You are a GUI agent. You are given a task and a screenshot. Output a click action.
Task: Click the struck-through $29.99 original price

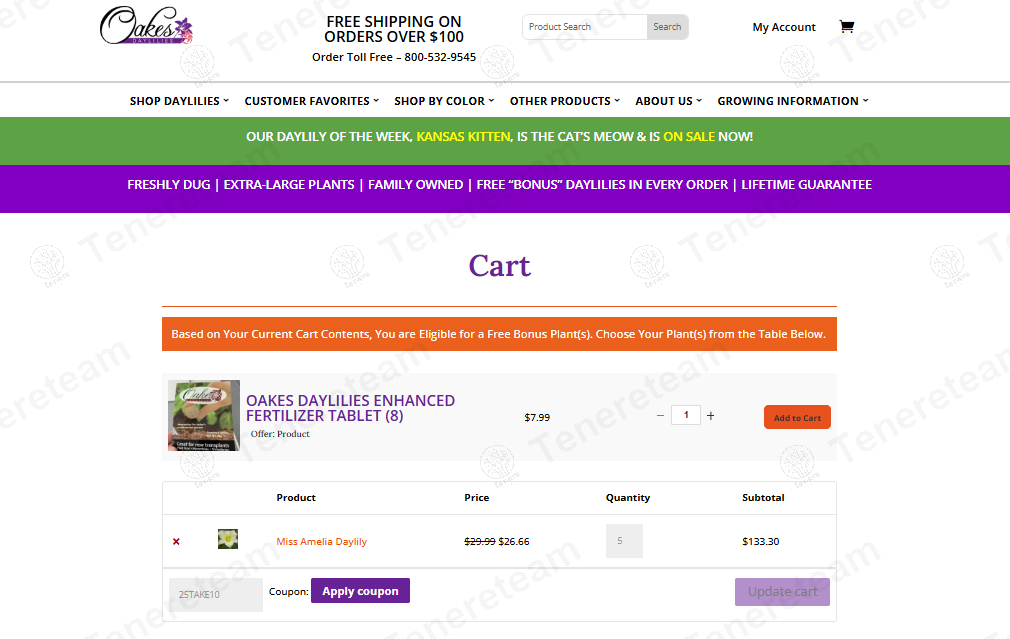[x=480, y=542]
